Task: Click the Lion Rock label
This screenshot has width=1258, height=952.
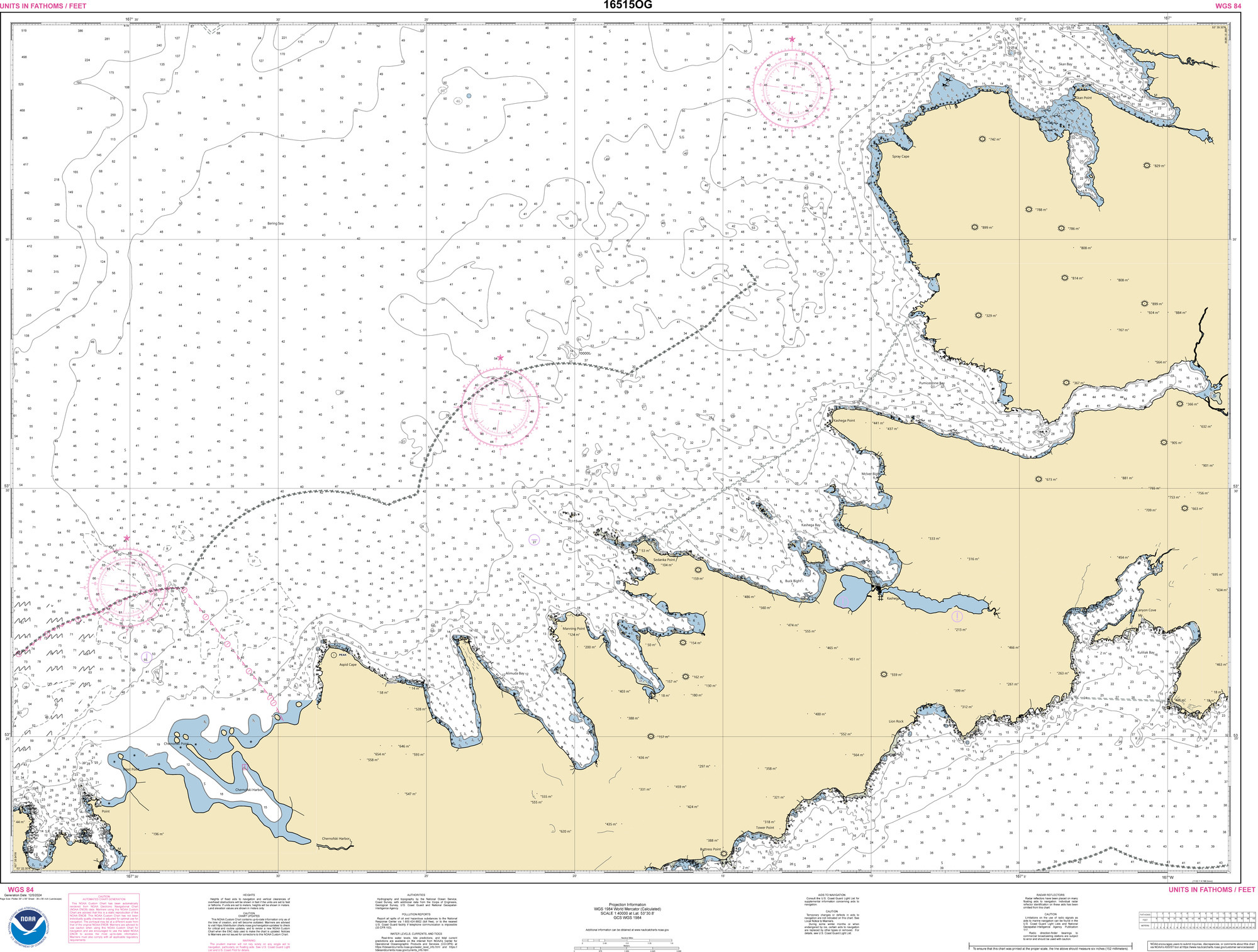Action: 896,721
